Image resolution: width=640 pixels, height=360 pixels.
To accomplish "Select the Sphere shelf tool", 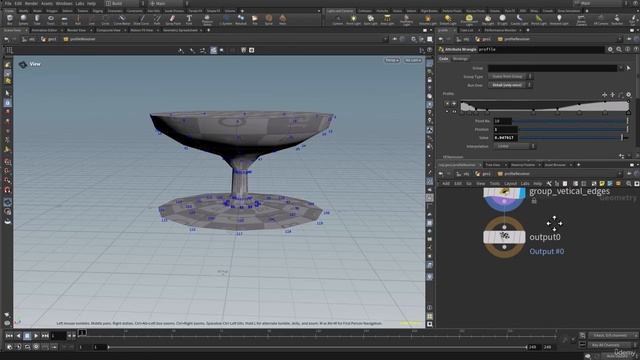I will click(23, 19).
